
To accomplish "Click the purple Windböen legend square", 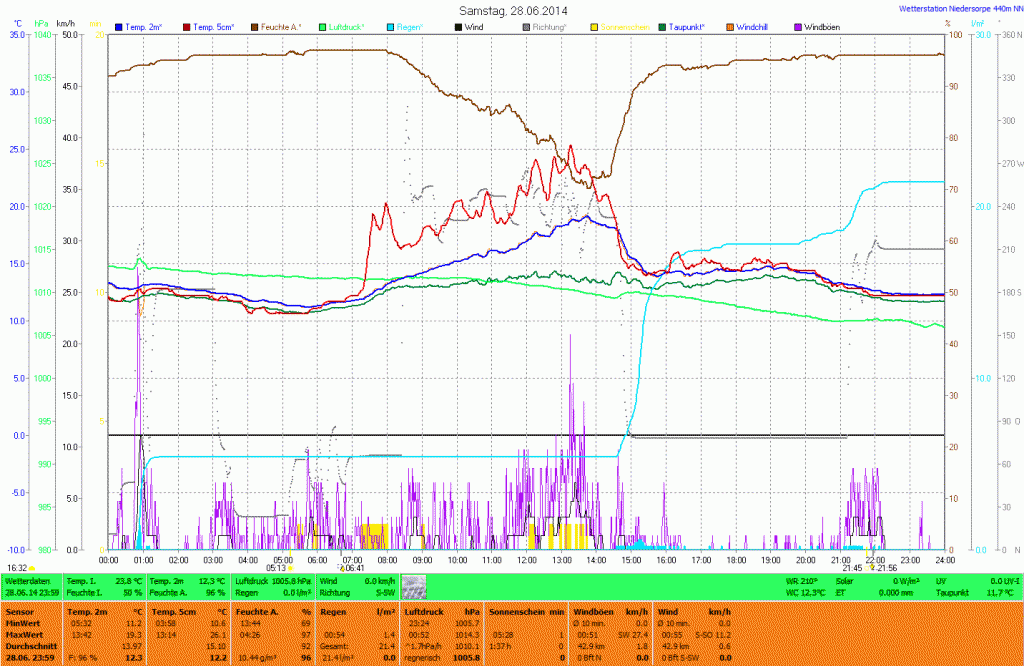I will (798, 26).
